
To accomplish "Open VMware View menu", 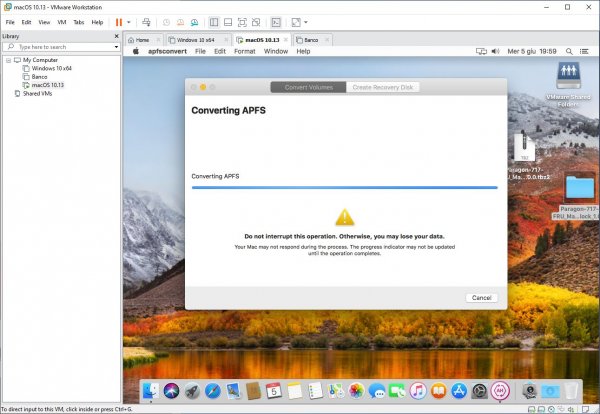I will pos(44,22).
